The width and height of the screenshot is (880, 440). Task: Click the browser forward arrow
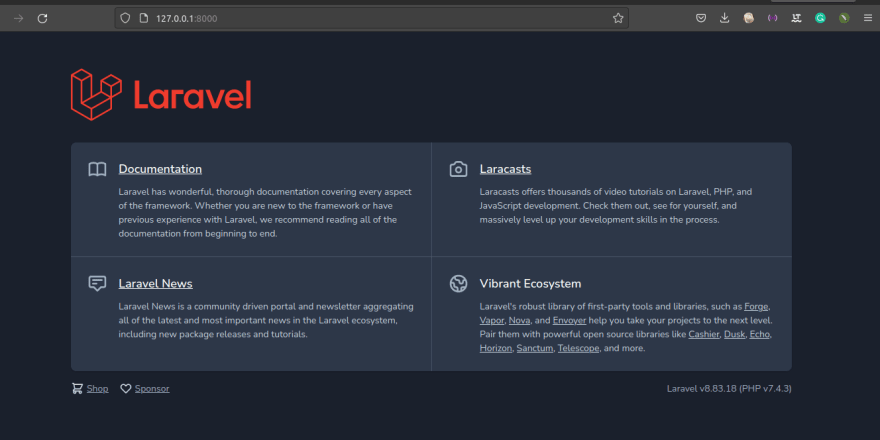pyautogui.click(x=19, y=19)
